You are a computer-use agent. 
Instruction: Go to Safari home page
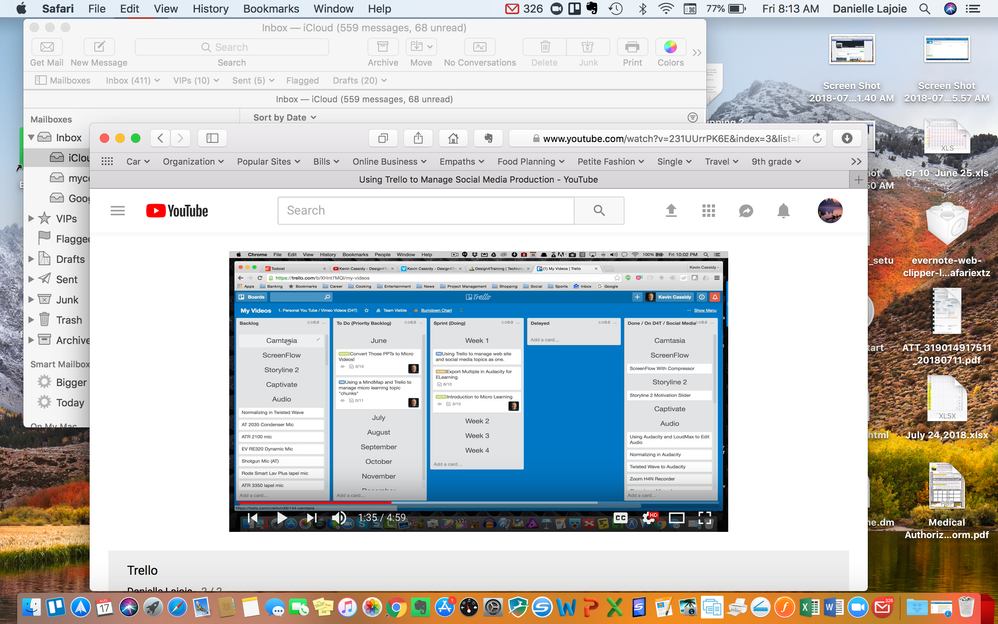click(x=453, y=138)
